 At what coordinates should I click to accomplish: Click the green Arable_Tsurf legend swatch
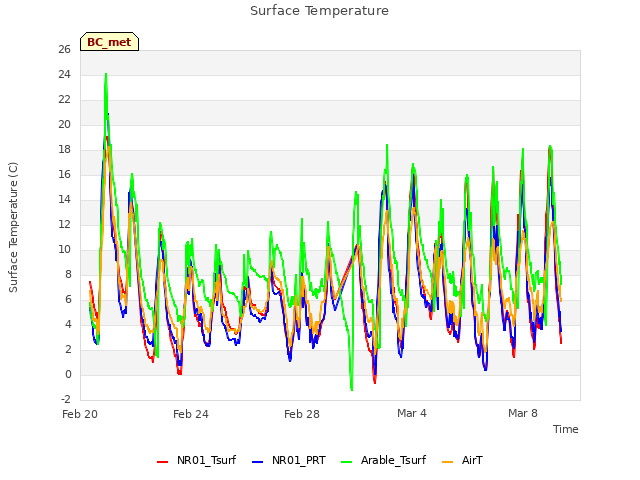click(346, 462)
